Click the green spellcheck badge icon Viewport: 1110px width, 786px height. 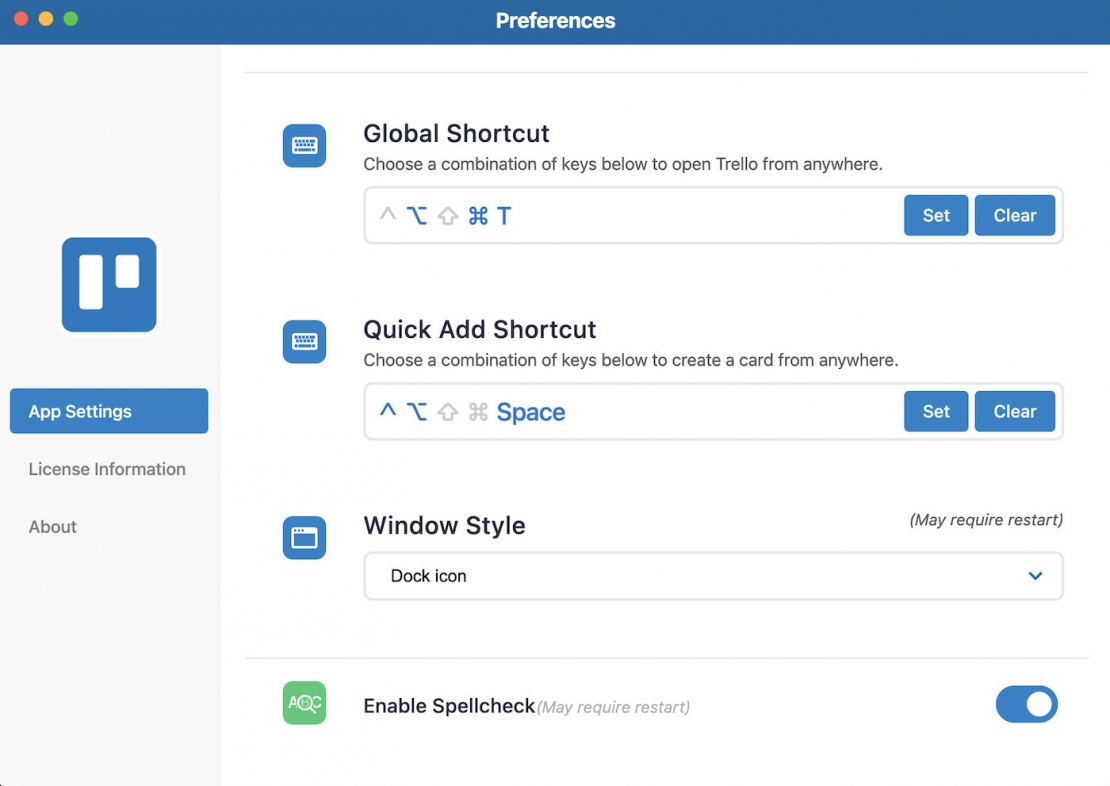click(304, 703)
